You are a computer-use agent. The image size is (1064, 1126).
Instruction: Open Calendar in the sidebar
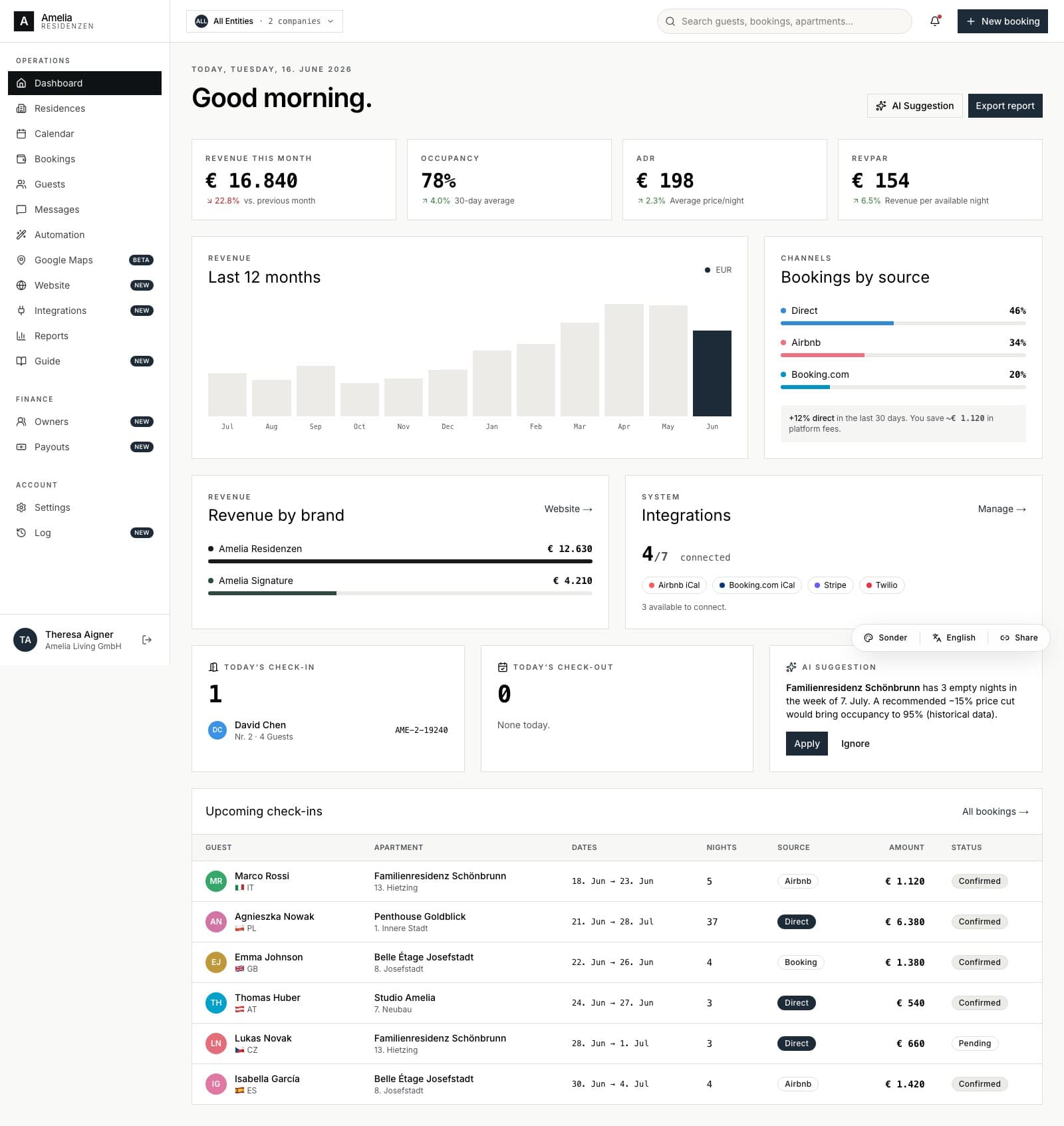pos(84,134)
